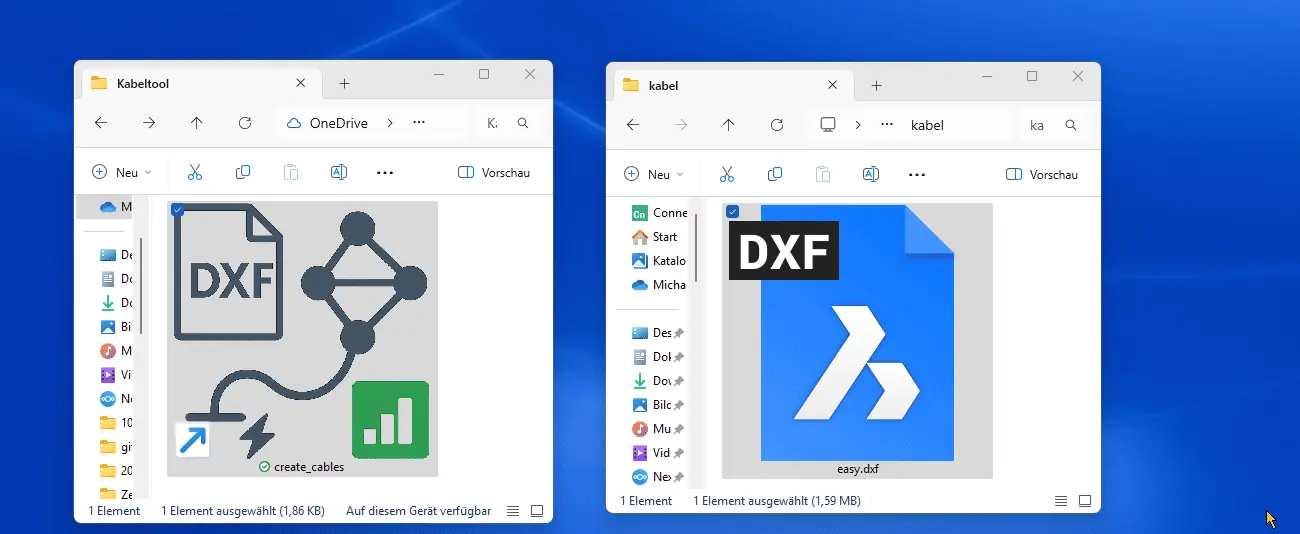Screen dimensions: 1300x534
Task: Open the Neu dropdown in kabel window
Action: click(x=654, y=174)
